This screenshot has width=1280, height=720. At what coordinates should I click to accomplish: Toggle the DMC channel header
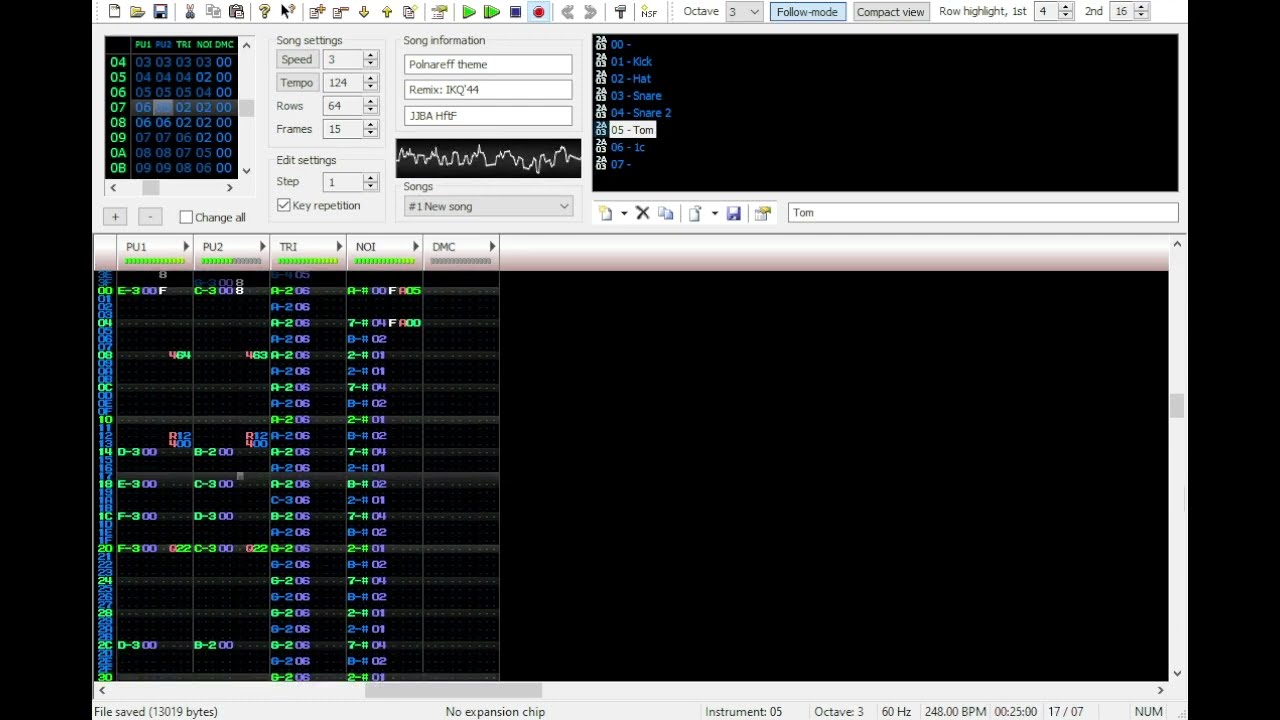click(x=444, y=247)
